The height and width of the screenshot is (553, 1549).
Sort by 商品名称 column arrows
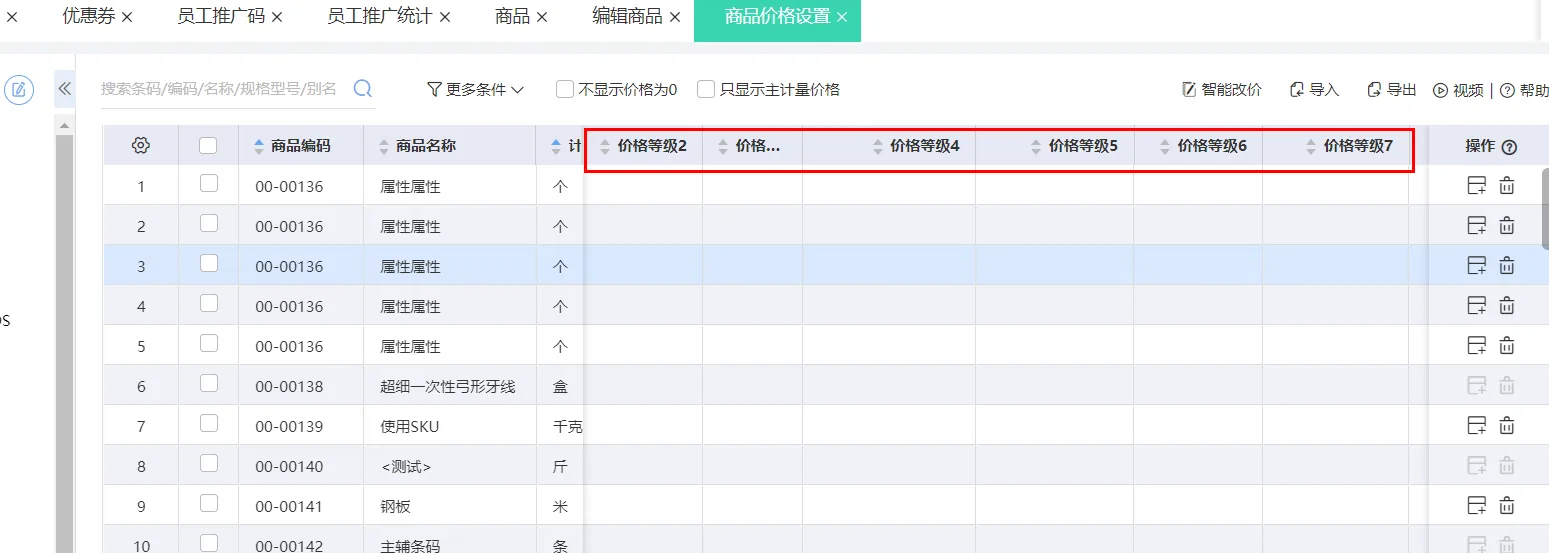(x=384, y=146)
